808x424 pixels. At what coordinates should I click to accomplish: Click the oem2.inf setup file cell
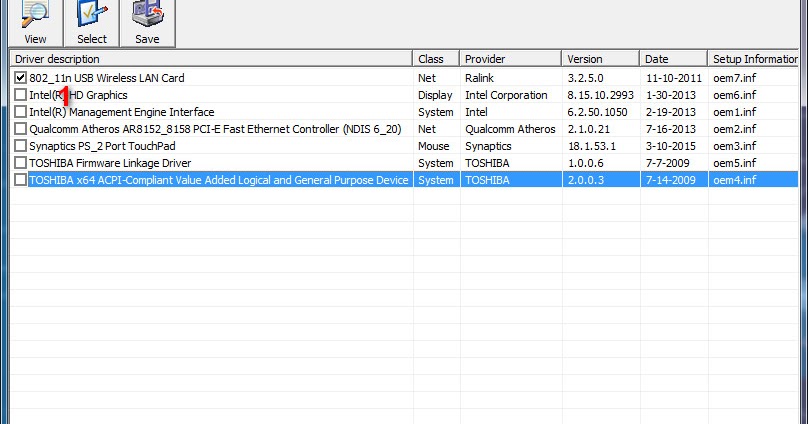735,129
